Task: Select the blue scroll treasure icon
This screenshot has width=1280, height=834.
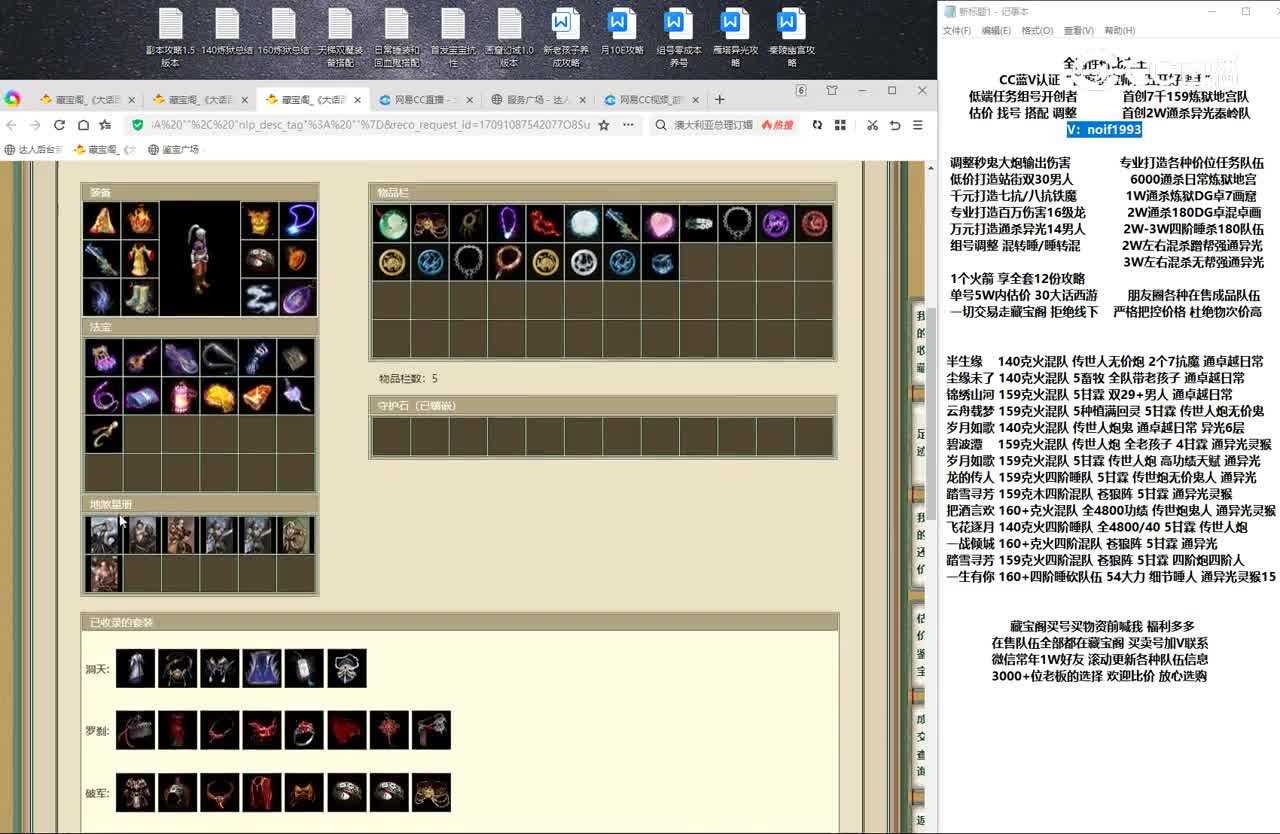Action: 142,396
